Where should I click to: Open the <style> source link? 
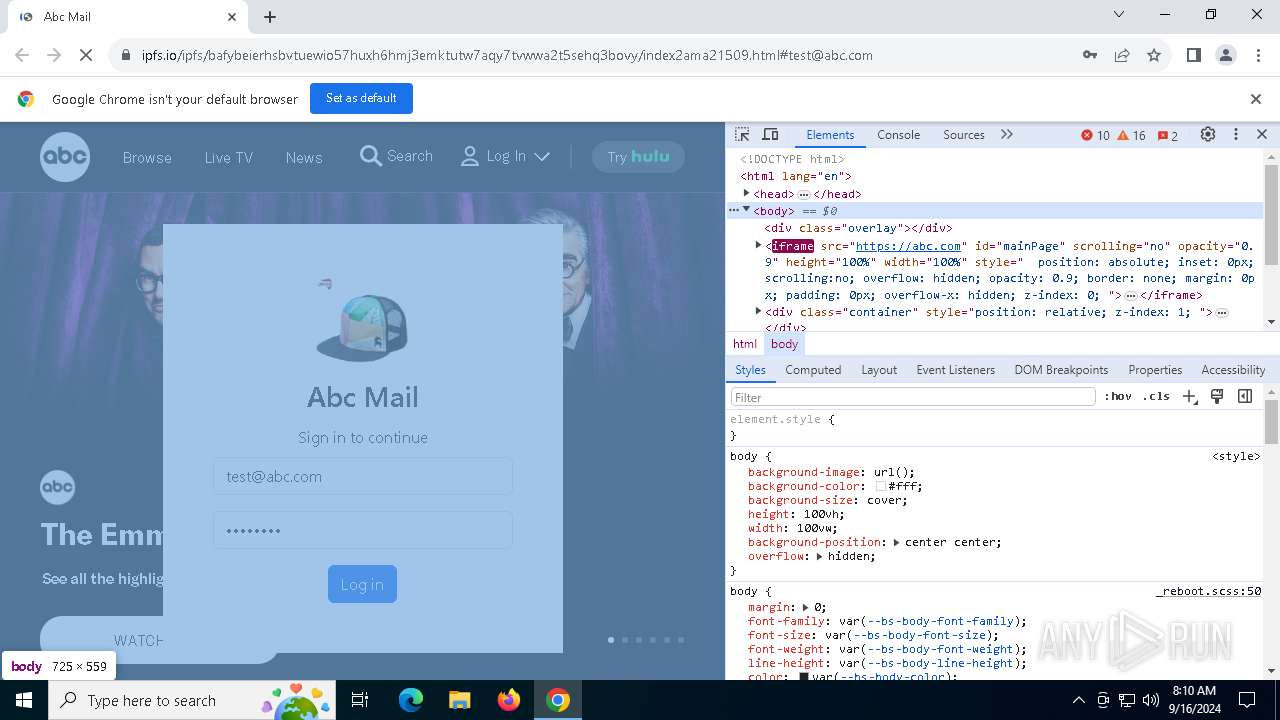tap(1236, 456)
